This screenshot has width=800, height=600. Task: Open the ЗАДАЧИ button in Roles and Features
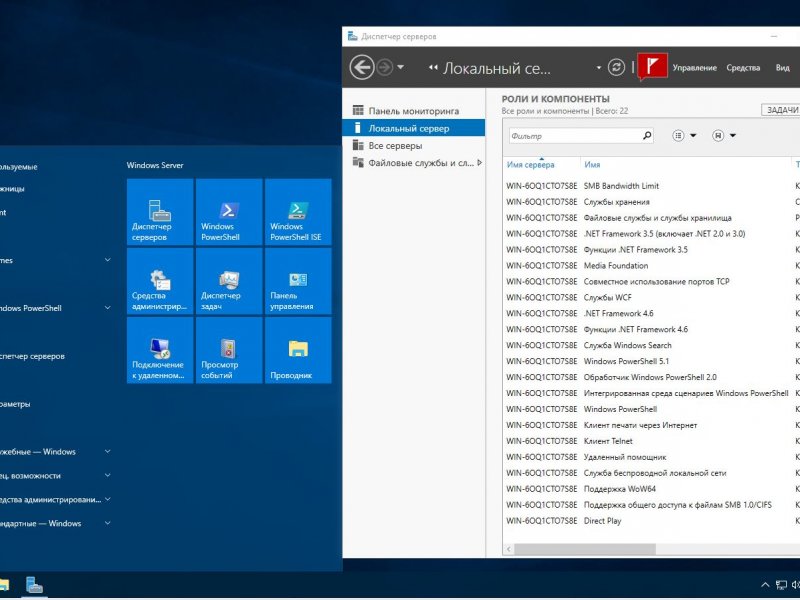pos(781,110)
